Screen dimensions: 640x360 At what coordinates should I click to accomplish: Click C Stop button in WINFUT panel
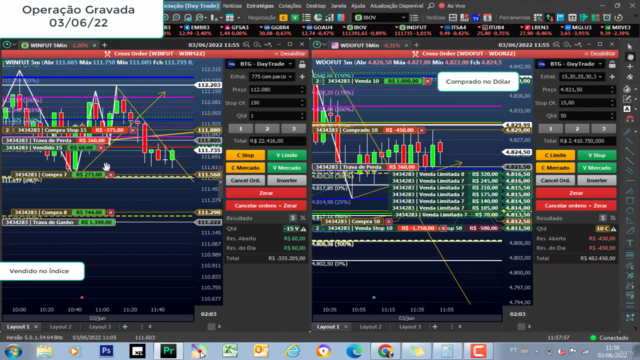(245, 155)
